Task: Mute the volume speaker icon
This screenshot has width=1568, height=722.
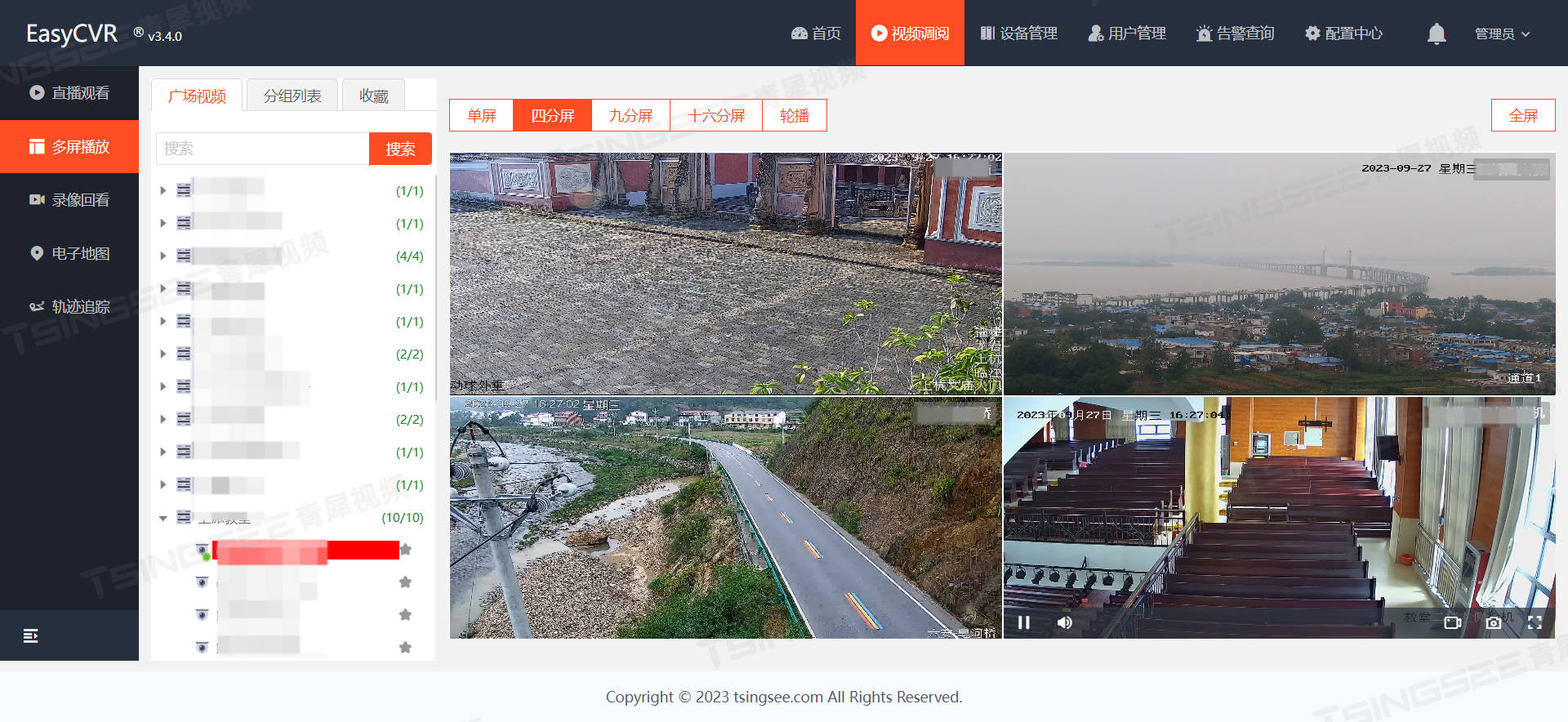Action: [x=1064, y=622]
